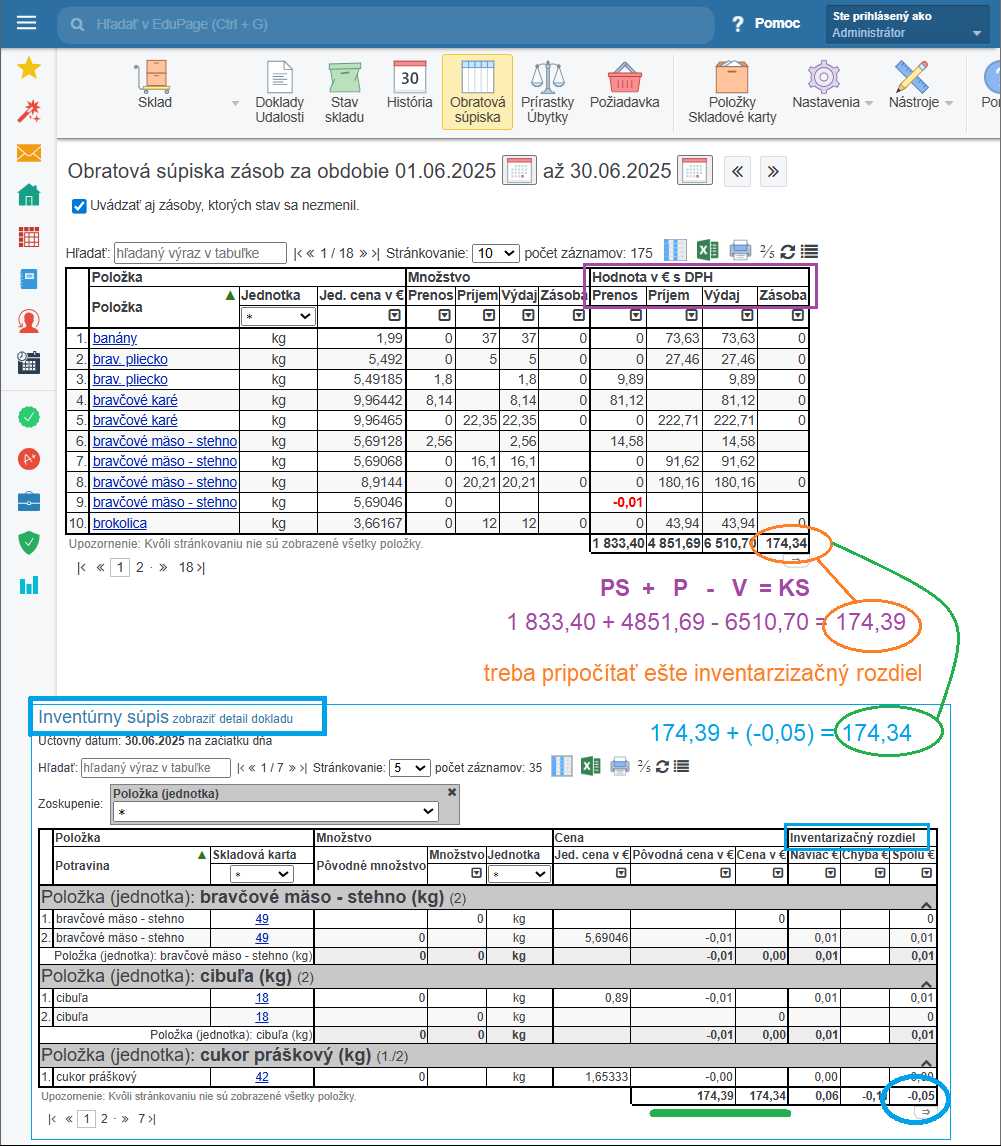Open column settings icon of upper table
Screen dimensions: 1001x1146
[675, 251]
